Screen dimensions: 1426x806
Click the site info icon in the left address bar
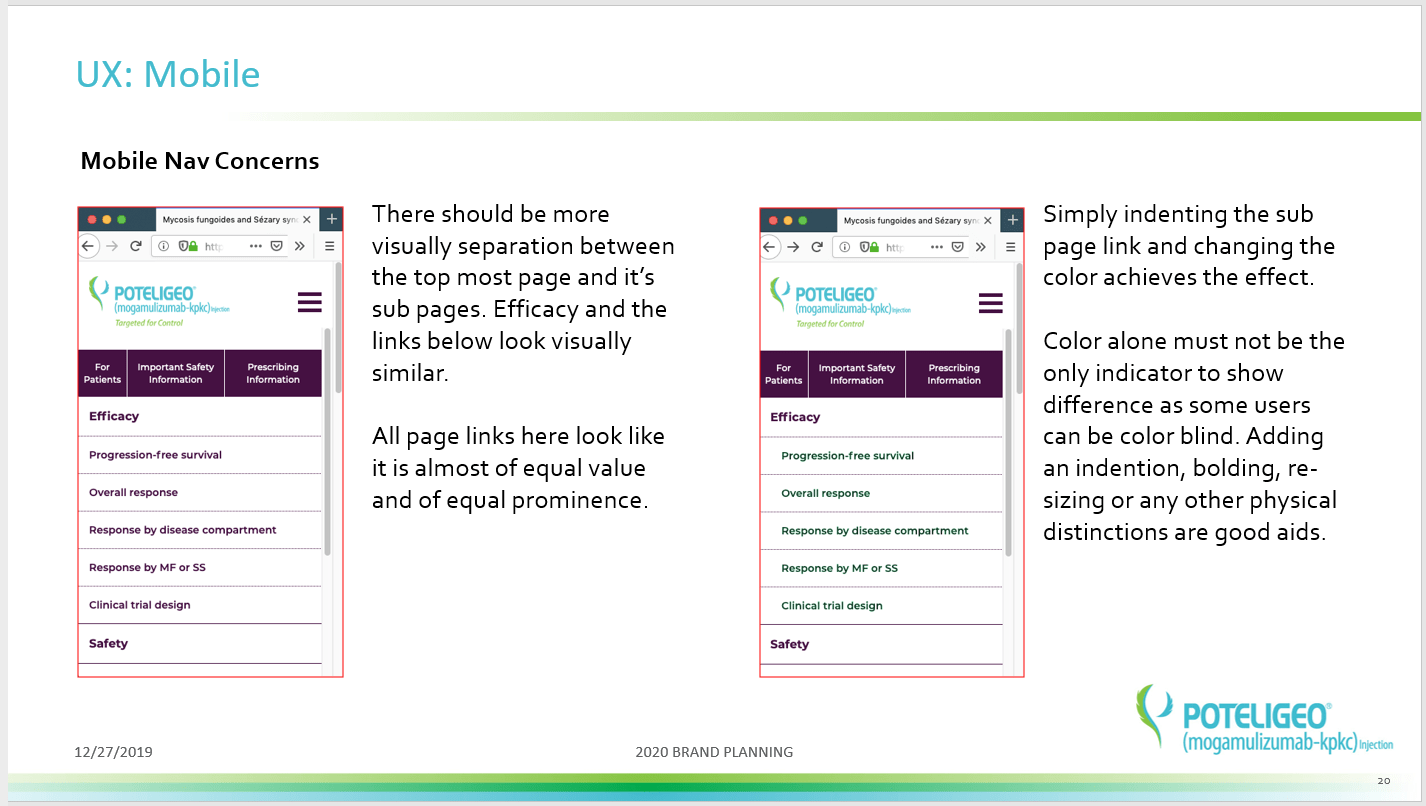pyautogui.click(x=164, y=245)
